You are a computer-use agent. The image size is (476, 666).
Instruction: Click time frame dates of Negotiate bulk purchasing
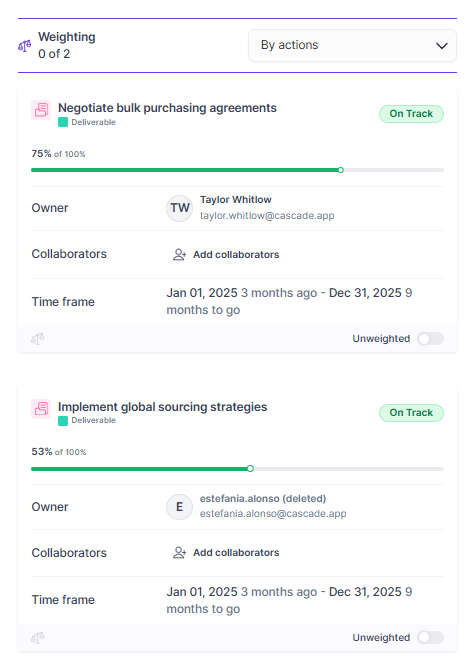coord(289,301)
